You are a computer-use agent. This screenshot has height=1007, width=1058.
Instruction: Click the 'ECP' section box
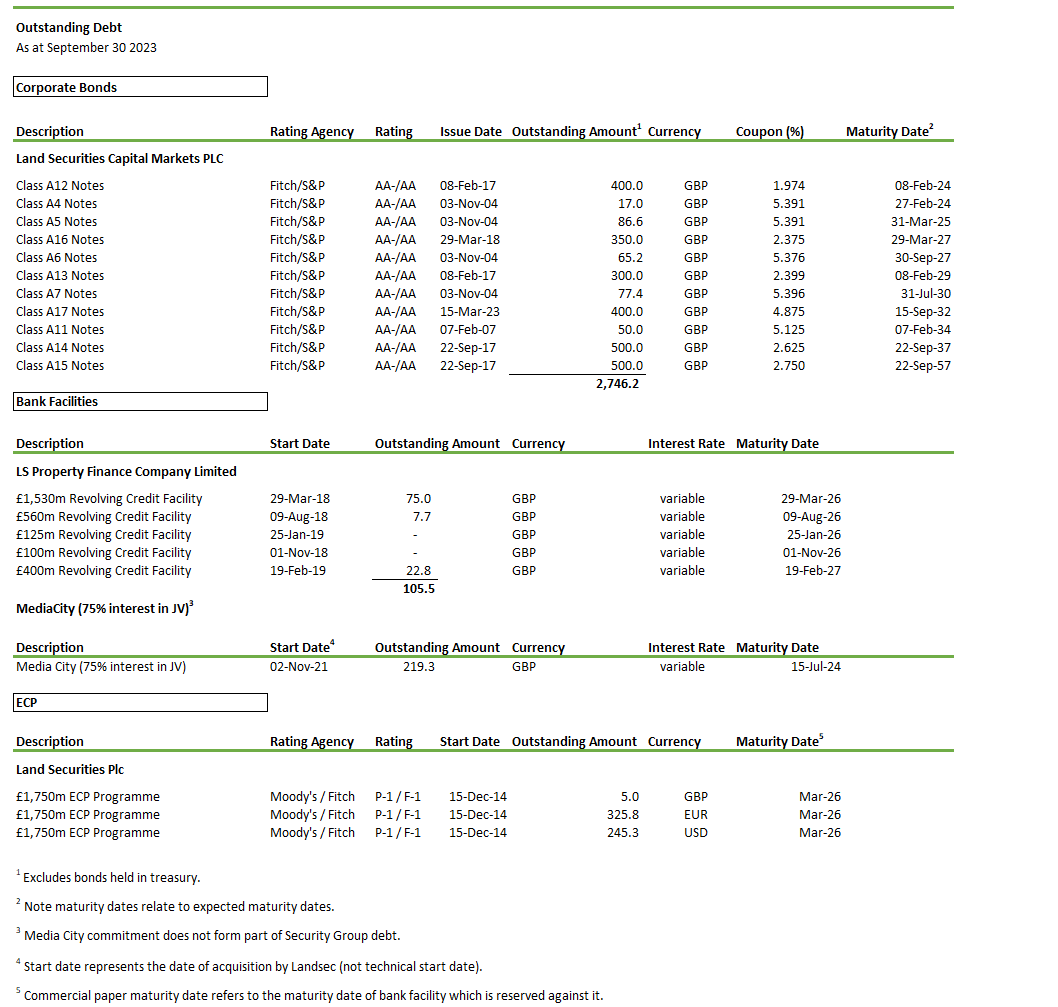point(140,703)
